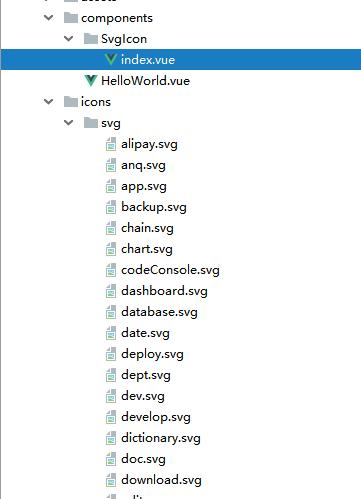361x499 pixels.
Task: Select the components folder name
Action: (x=117, y=18)
